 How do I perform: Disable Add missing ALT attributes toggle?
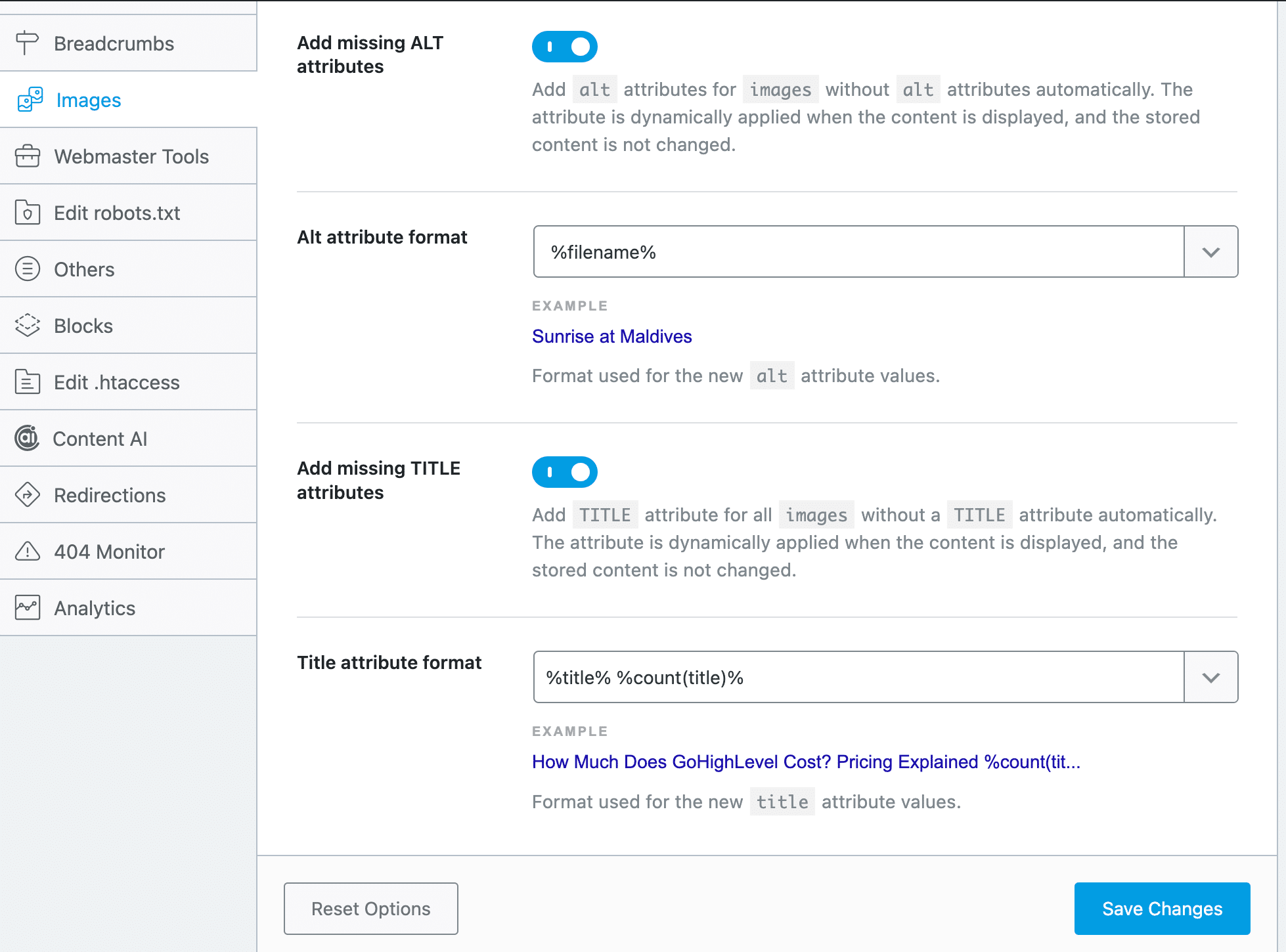[564, 47]
